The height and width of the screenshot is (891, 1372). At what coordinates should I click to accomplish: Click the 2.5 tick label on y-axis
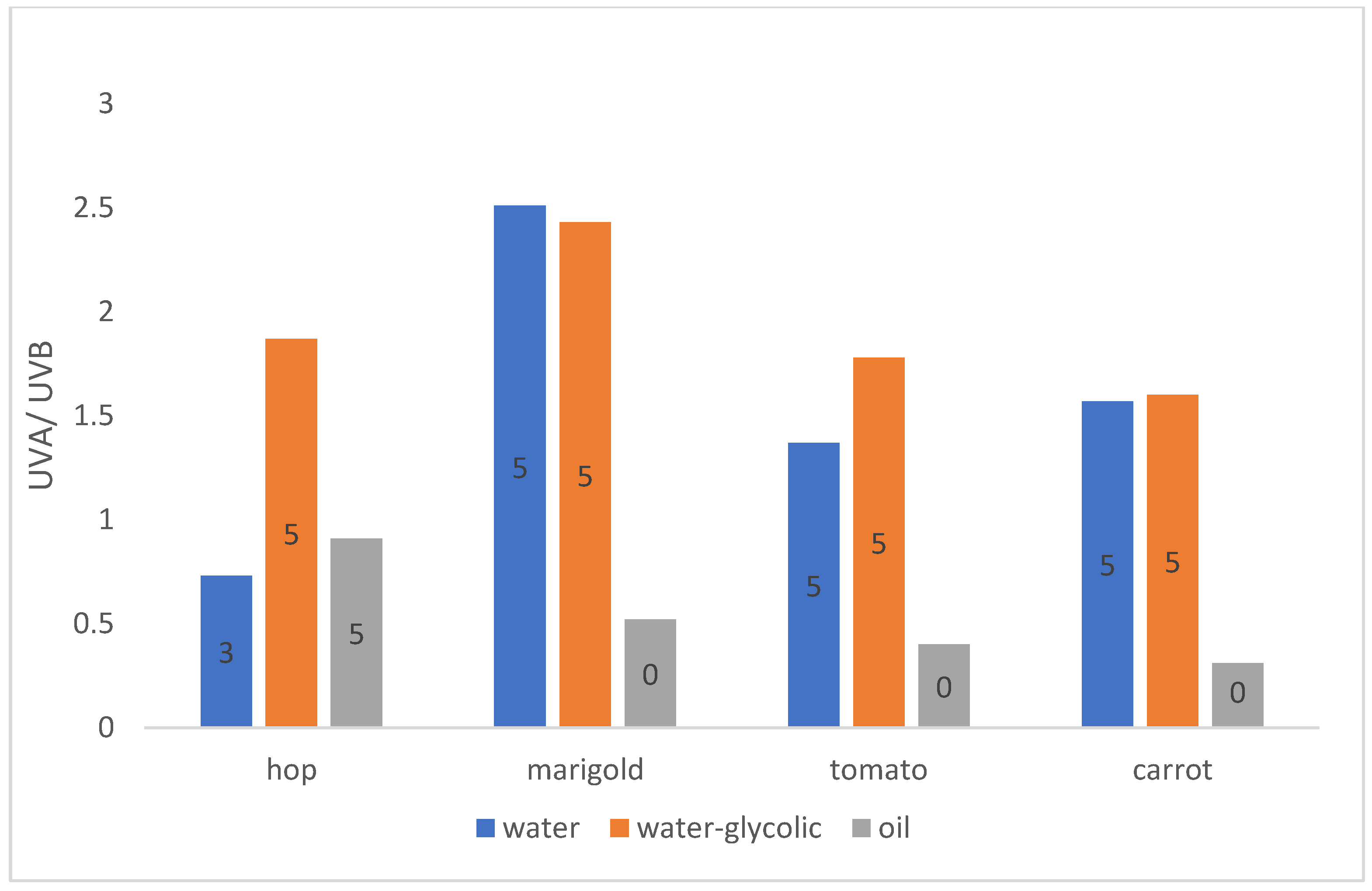94,208
